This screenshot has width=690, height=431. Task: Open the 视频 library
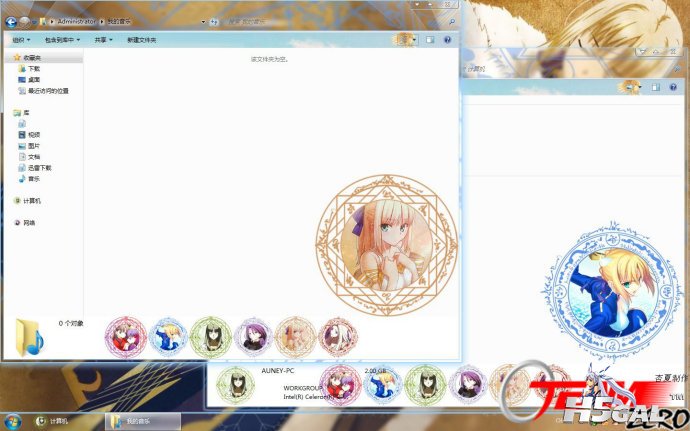click(x=29, y=135)
